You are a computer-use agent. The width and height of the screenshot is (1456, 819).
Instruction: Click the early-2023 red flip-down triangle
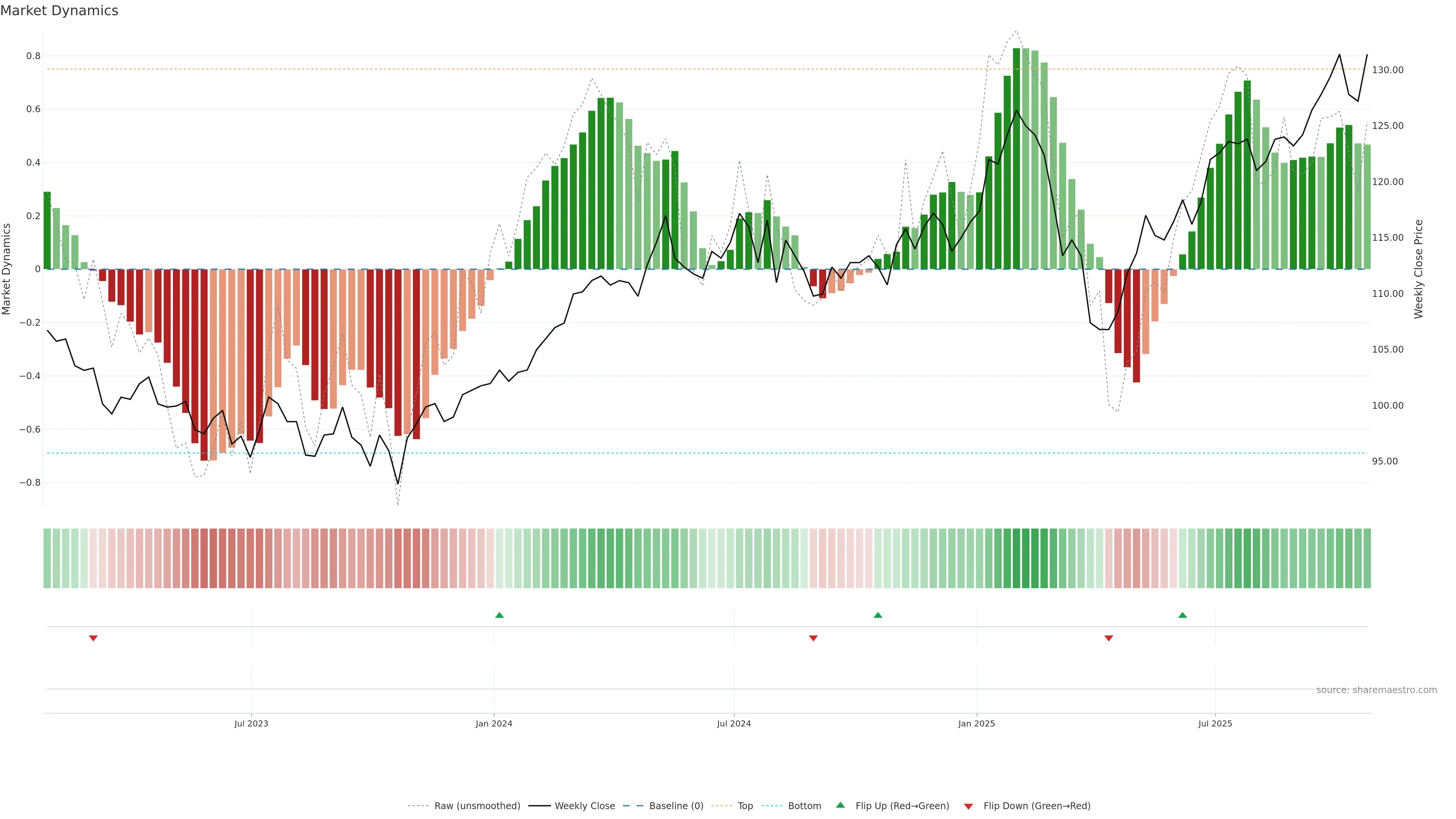click(93, 638)
